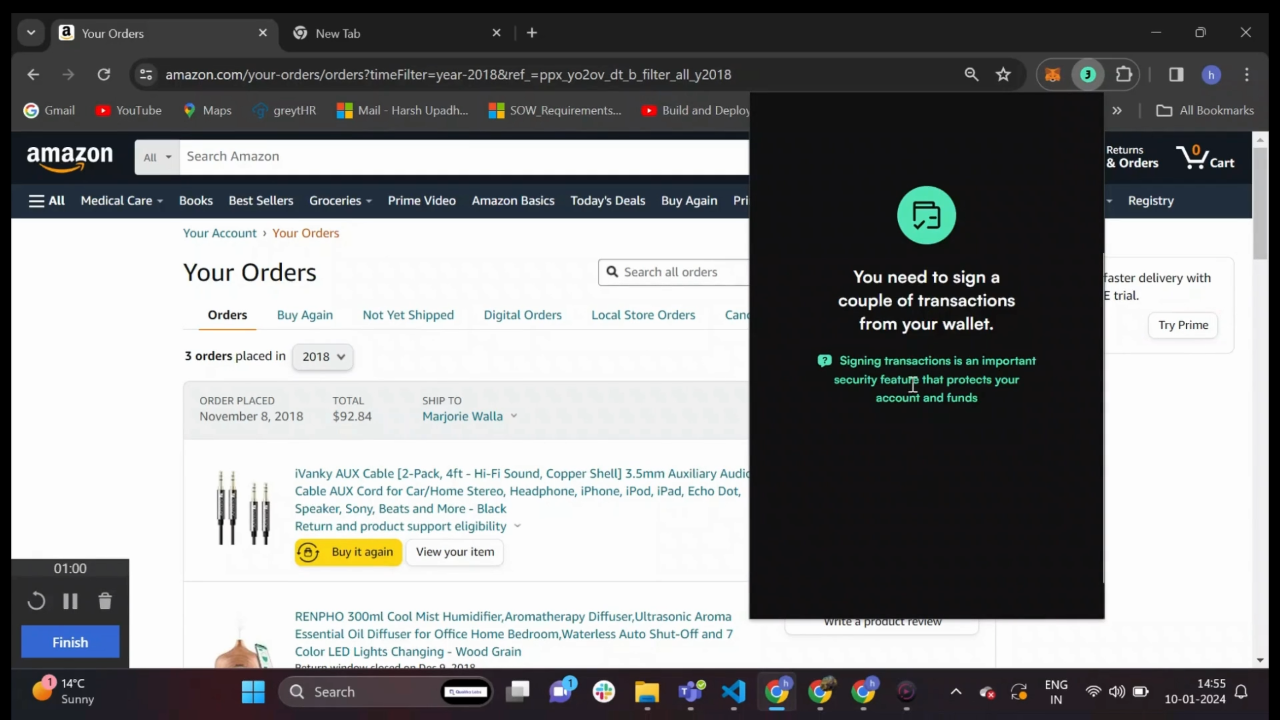
Task: Open Slack from the taskbar
Action: tap(604, 692)
